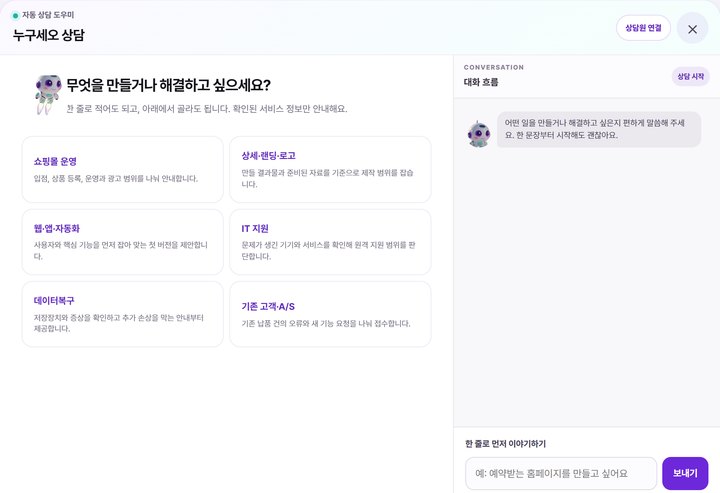Click the description 입점, 상품 등록, 운영과 광고
Viewport: 720px width, 493px height.
pos(116,178)
